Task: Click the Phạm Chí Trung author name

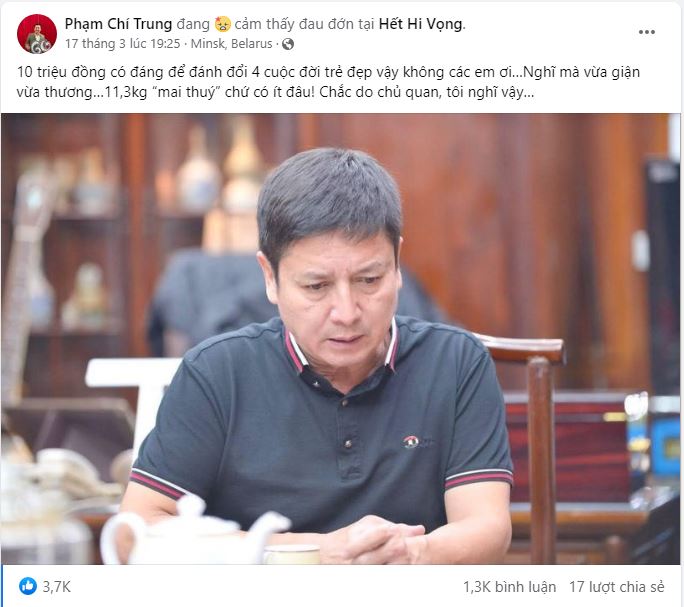Action: (x=119, y=24)
